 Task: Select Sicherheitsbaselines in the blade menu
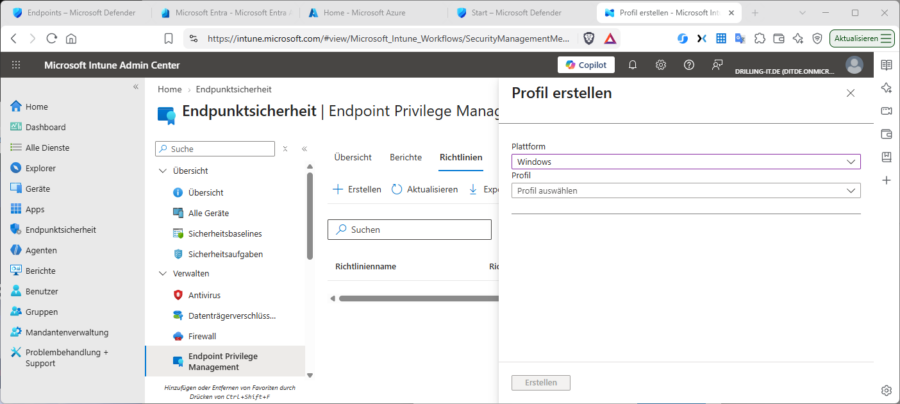coord(218,234)
